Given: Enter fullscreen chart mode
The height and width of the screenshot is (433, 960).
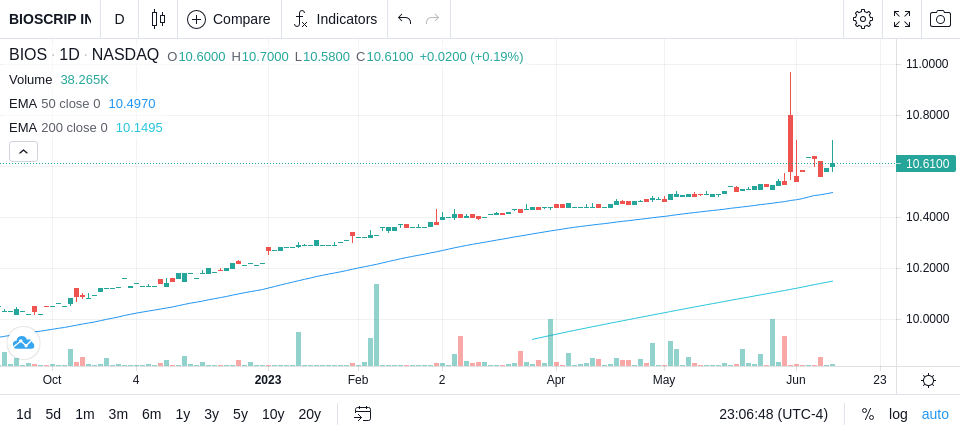Looking at the screenshot, I should pyautogui.click(x=902, y=19).
